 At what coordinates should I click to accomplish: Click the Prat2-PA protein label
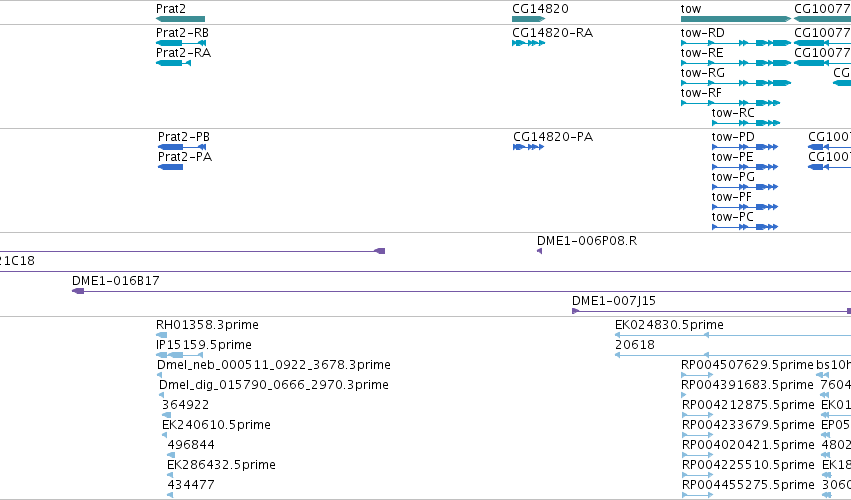tap(185, 157)
